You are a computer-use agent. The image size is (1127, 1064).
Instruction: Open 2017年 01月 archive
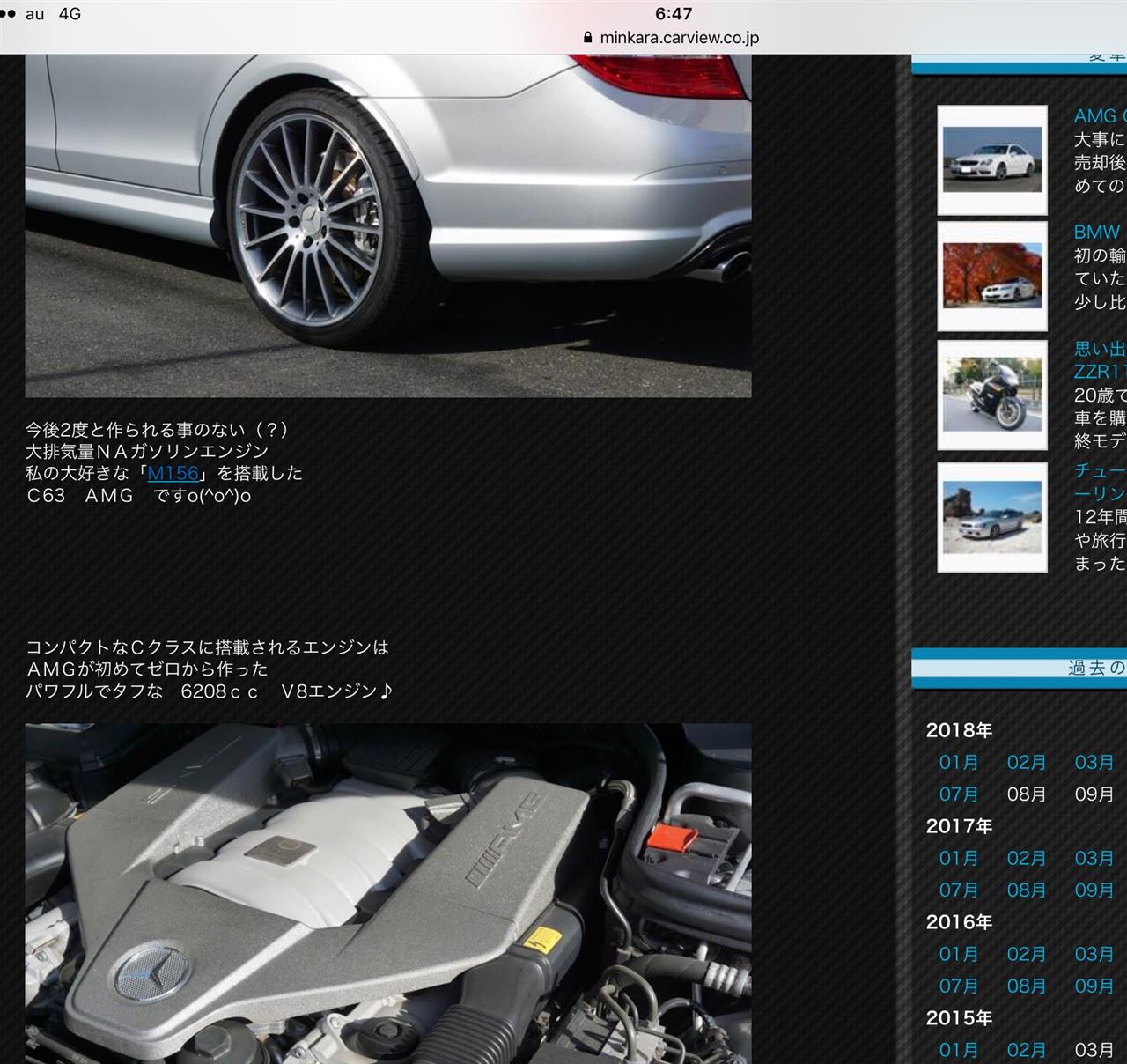959,859
